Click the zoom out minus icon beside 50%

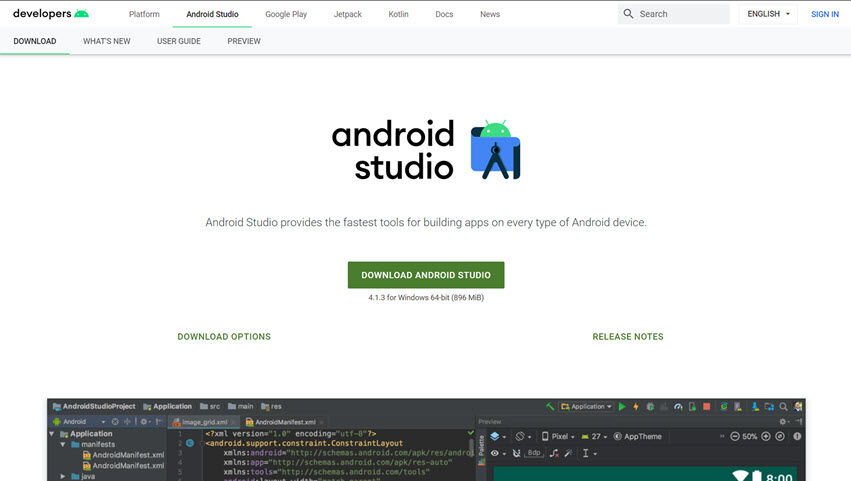click(734, 436)
